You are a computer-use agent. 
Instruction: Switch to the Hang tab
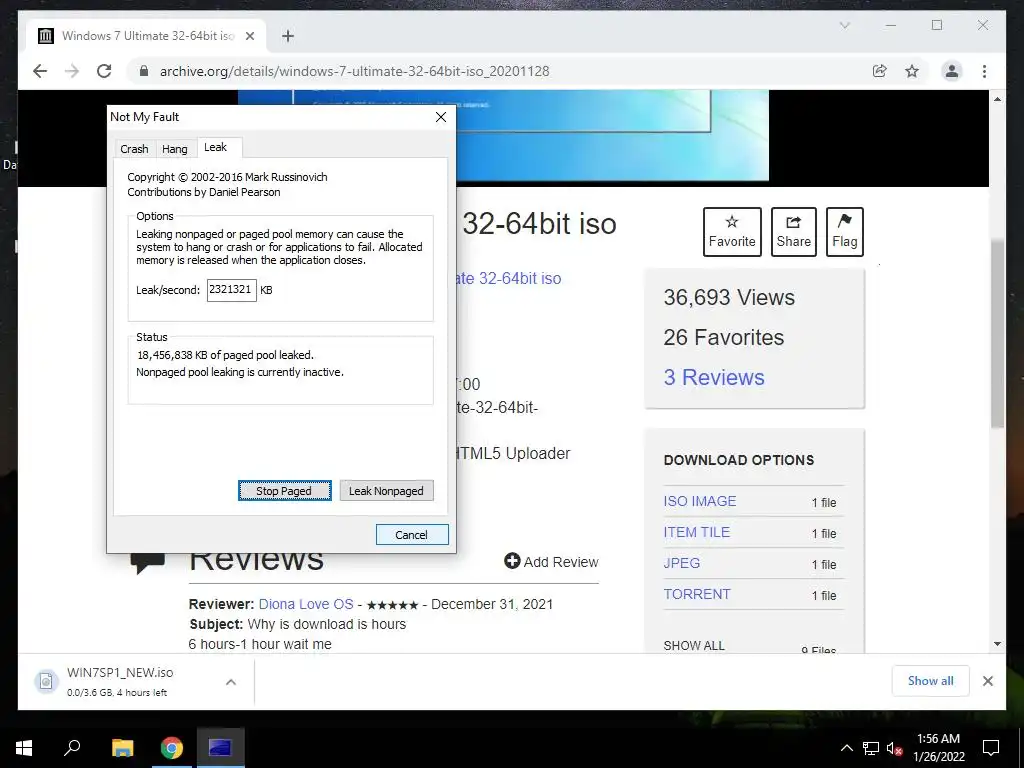[x=174, y=149]
